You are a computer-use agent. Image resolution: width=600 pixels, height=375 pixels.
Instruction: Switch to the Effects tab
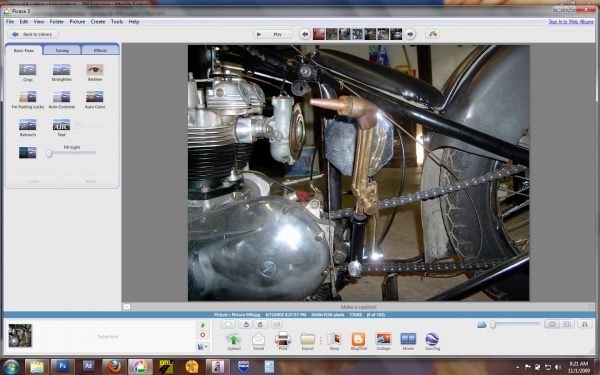click(100, 50)
